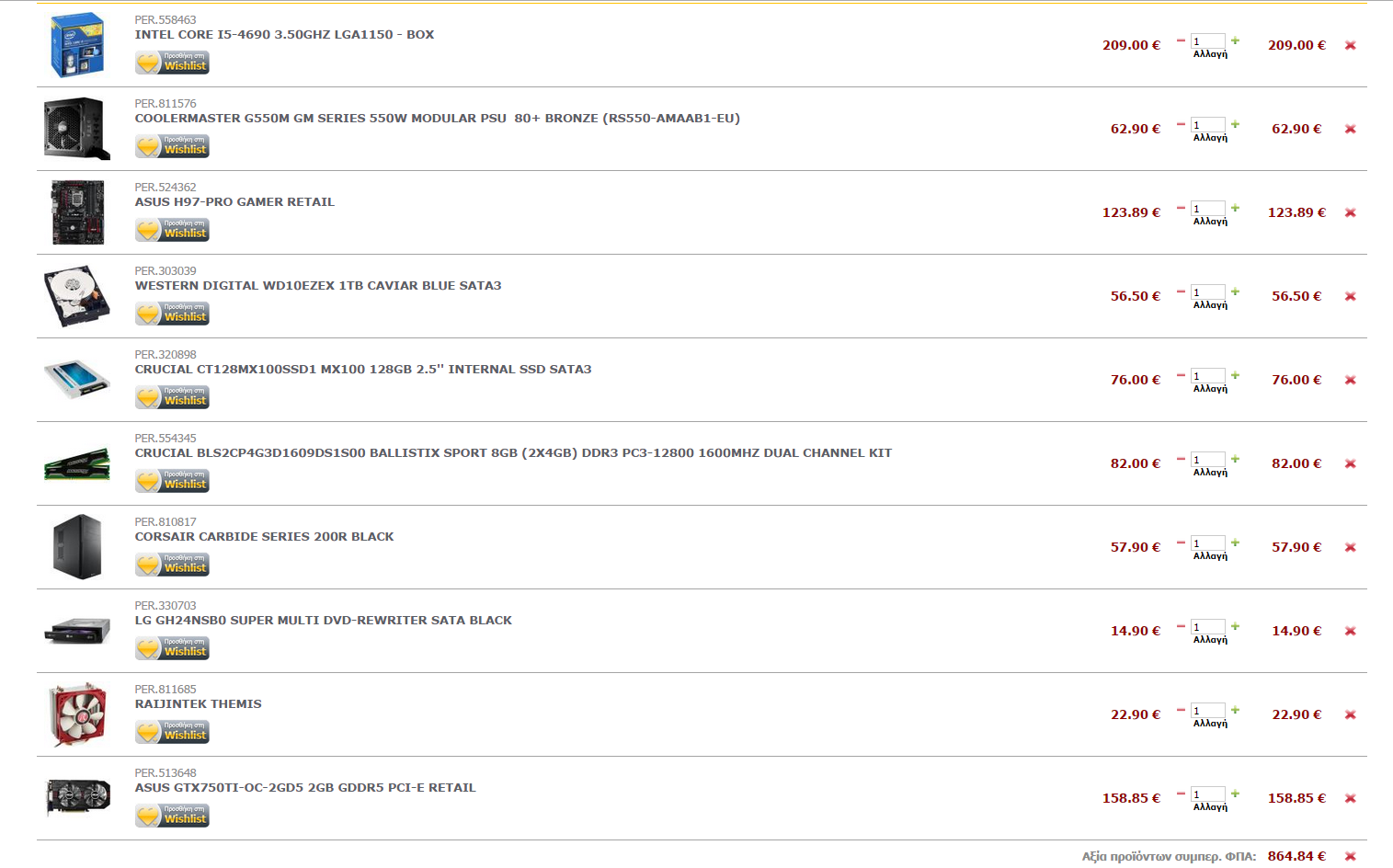Open CORSAIR CARBIDE SERIES 200R BLACK title

point(264,537)
